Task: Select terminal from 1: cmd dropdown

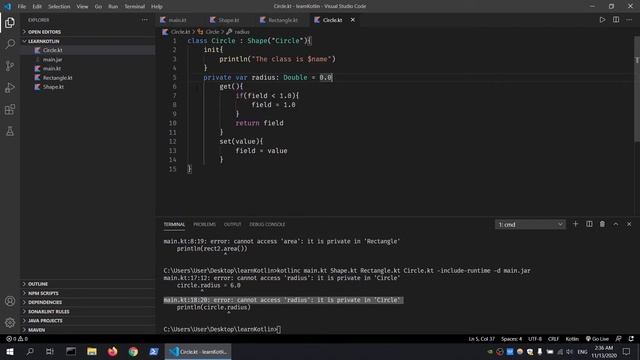Action: [x=530, y=224]
